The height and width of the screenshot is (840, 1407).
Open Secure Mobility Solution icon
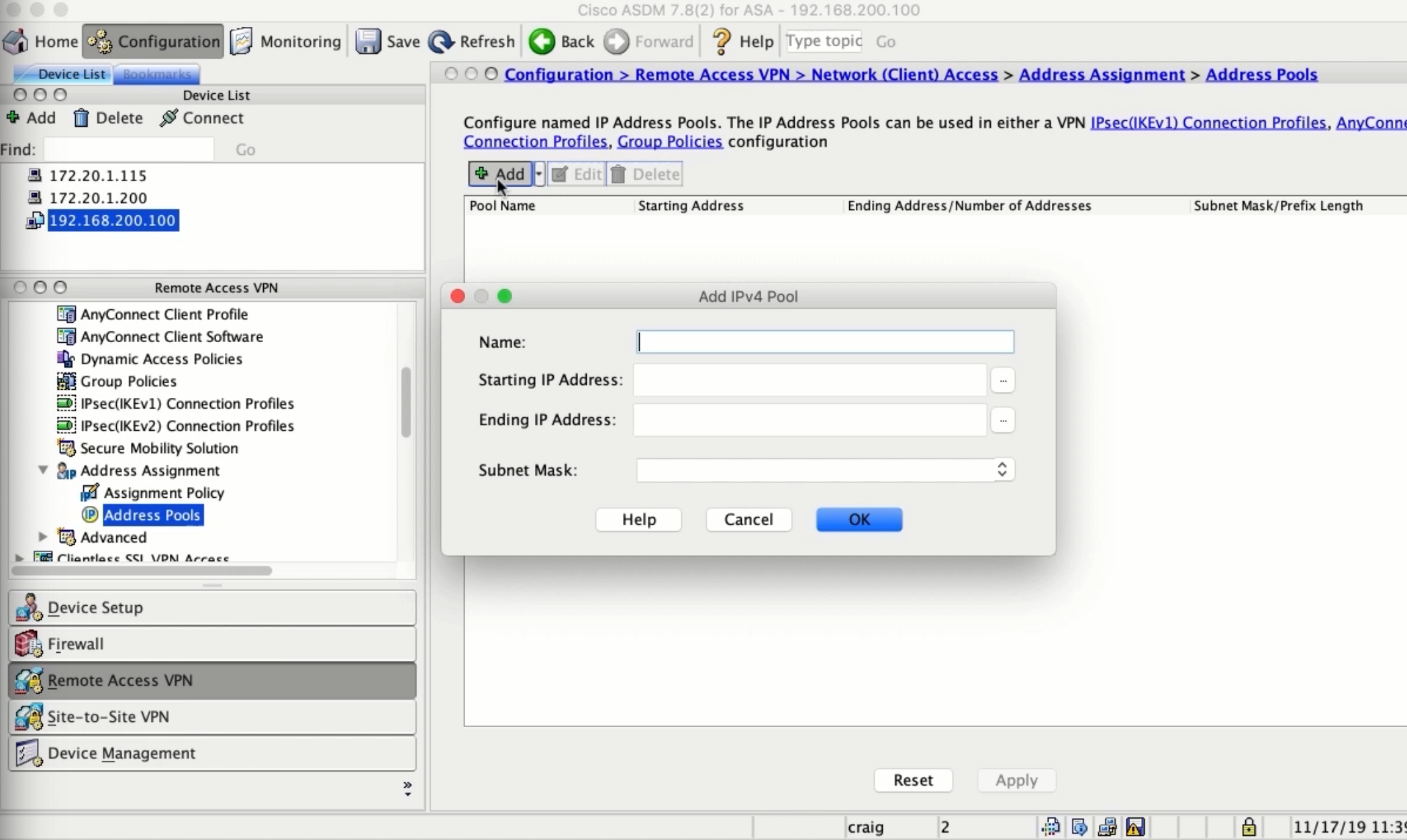[x=66, y=448]
